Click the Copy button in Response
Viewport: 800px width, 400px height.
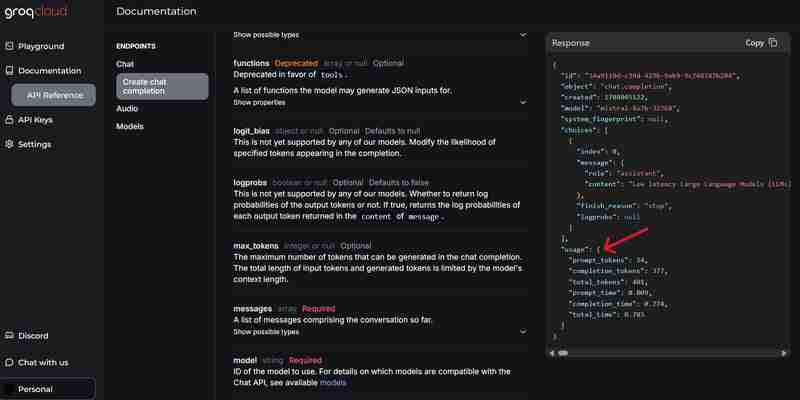(x=761, y=43)
